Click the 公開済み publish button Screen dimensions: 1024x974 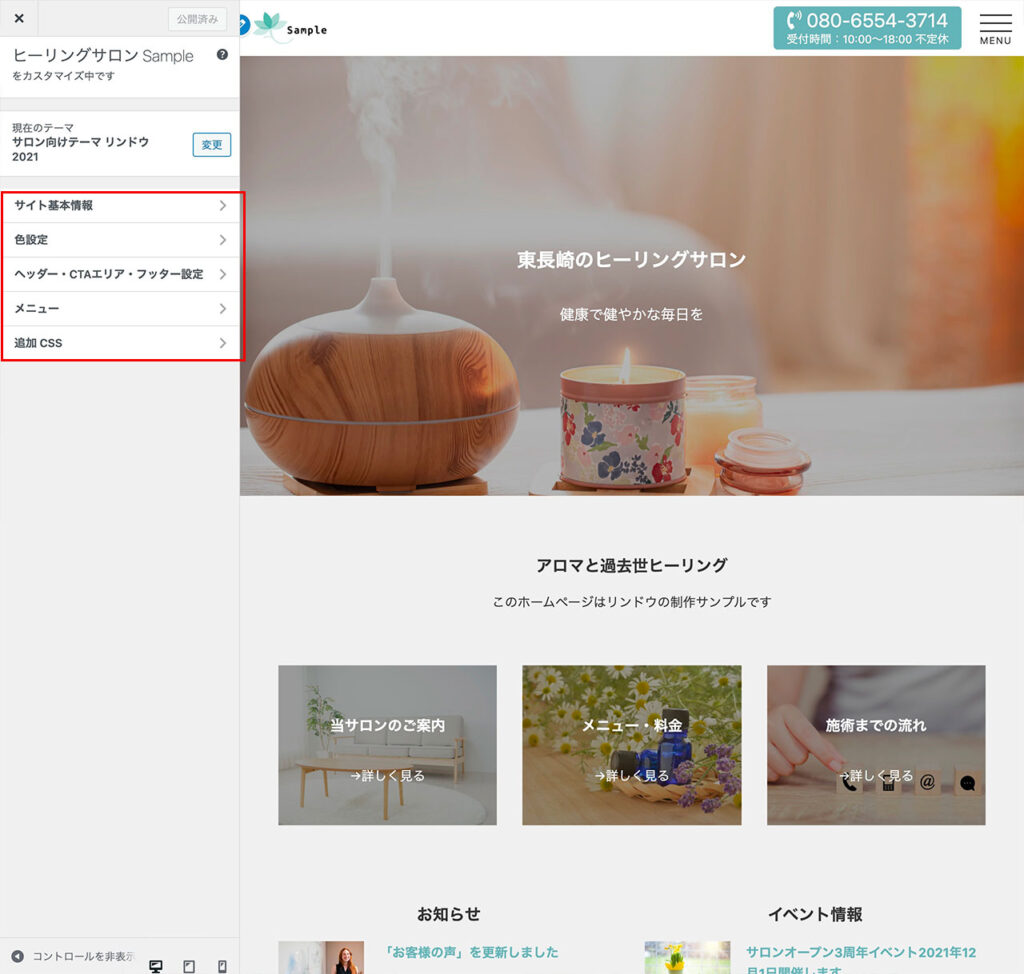[x=197, y=19]
